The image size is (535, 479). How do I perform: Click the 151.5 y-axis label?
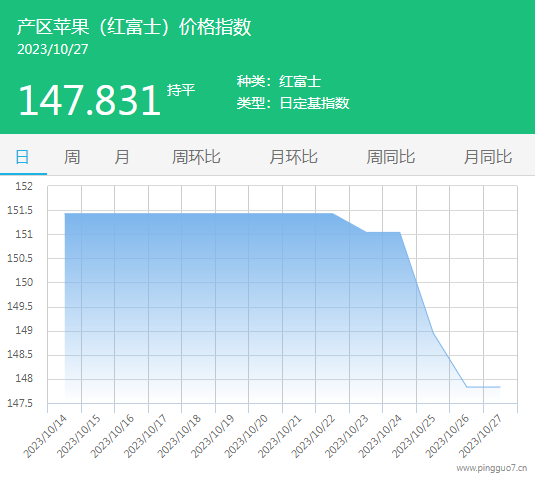pos(20,210)
